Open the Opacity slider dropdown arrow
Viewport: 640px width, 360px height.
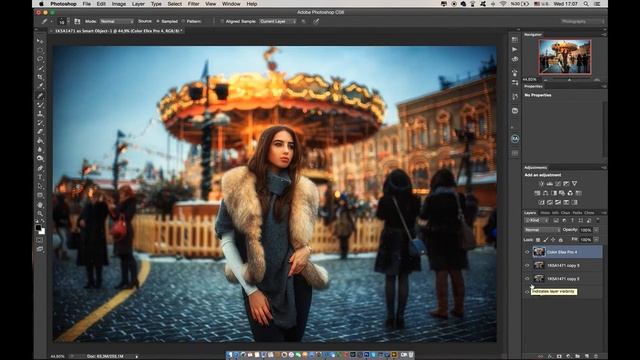coord(596,230)
